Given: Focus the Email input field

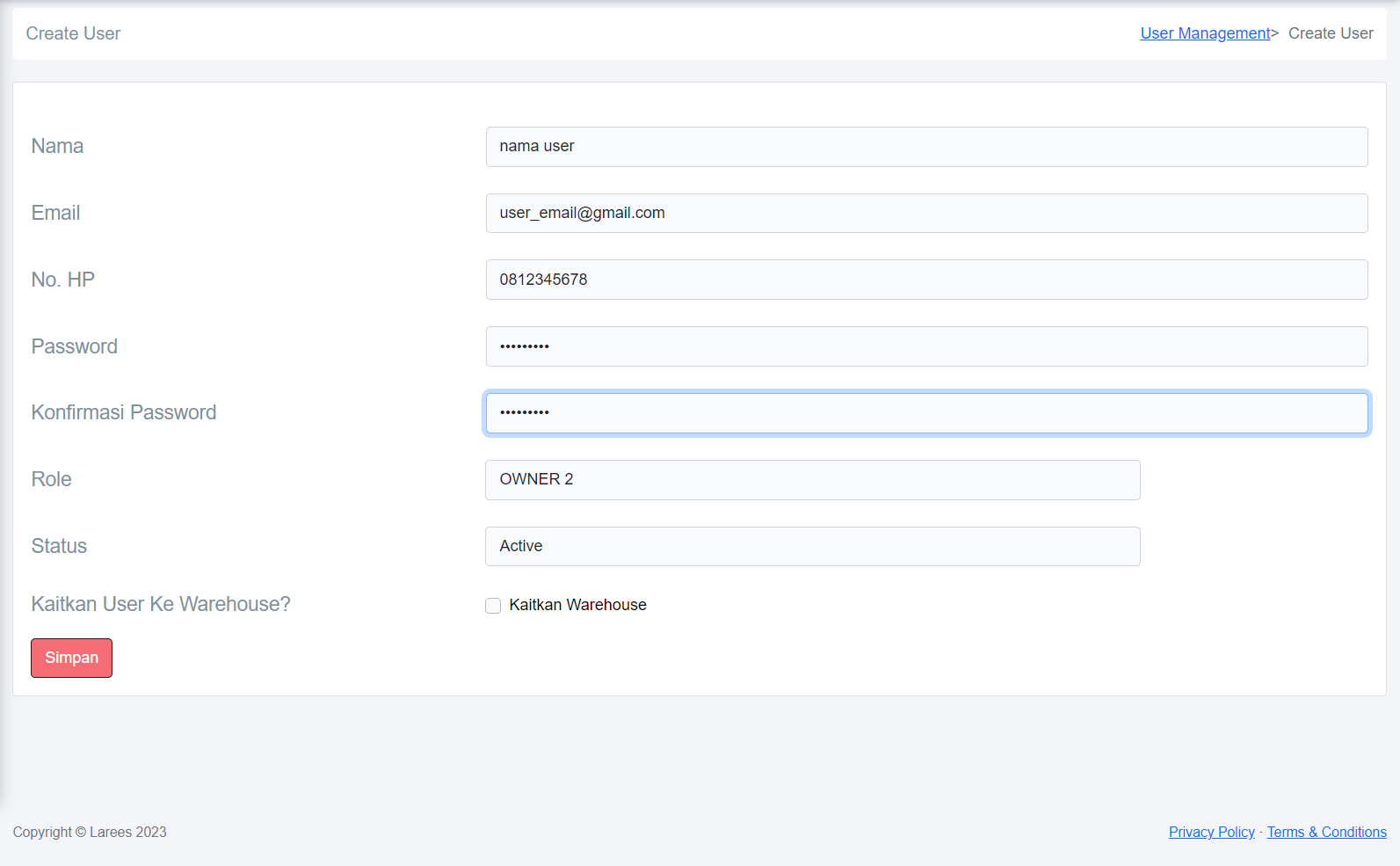Looking at the screenshot, I should pos(926,214).
